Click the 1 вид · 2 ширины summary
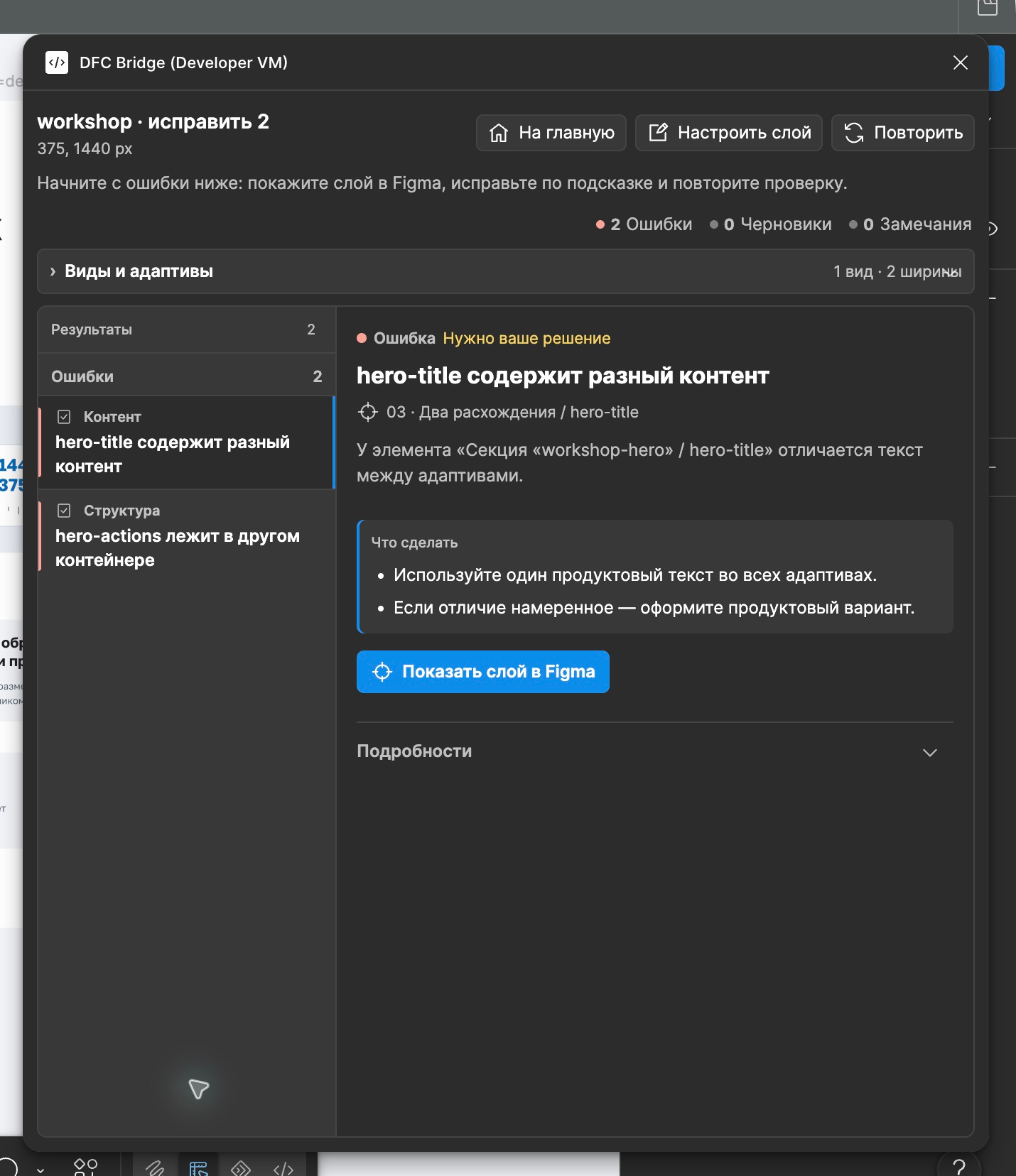1016x1176 pixels. pyautogui.click(x=897, y=271)
